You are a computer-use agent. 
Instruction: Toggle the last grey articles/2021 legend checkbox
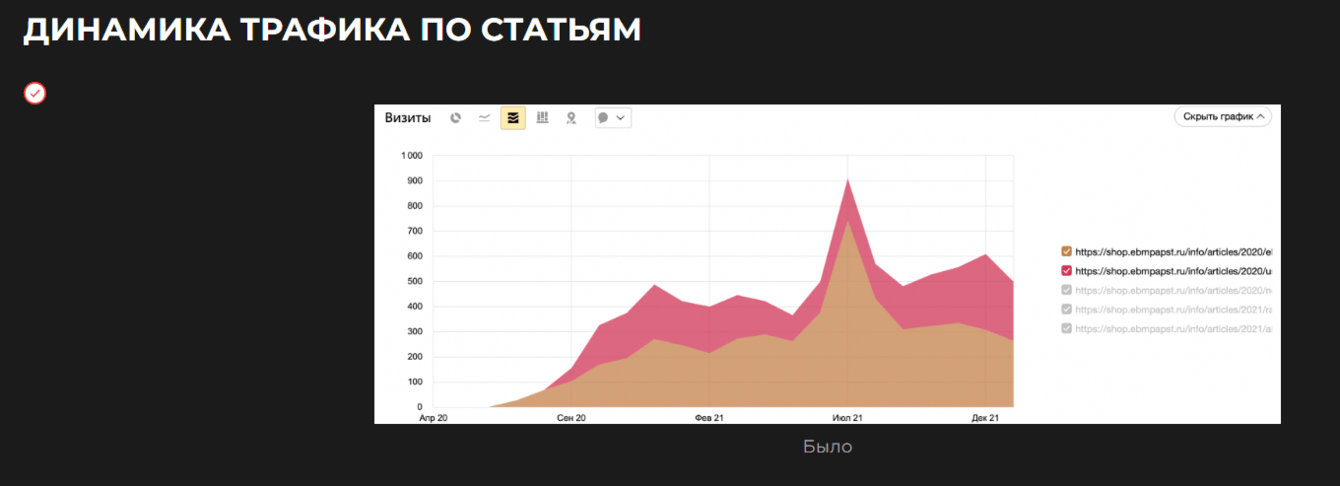(x=1066, y=328)
